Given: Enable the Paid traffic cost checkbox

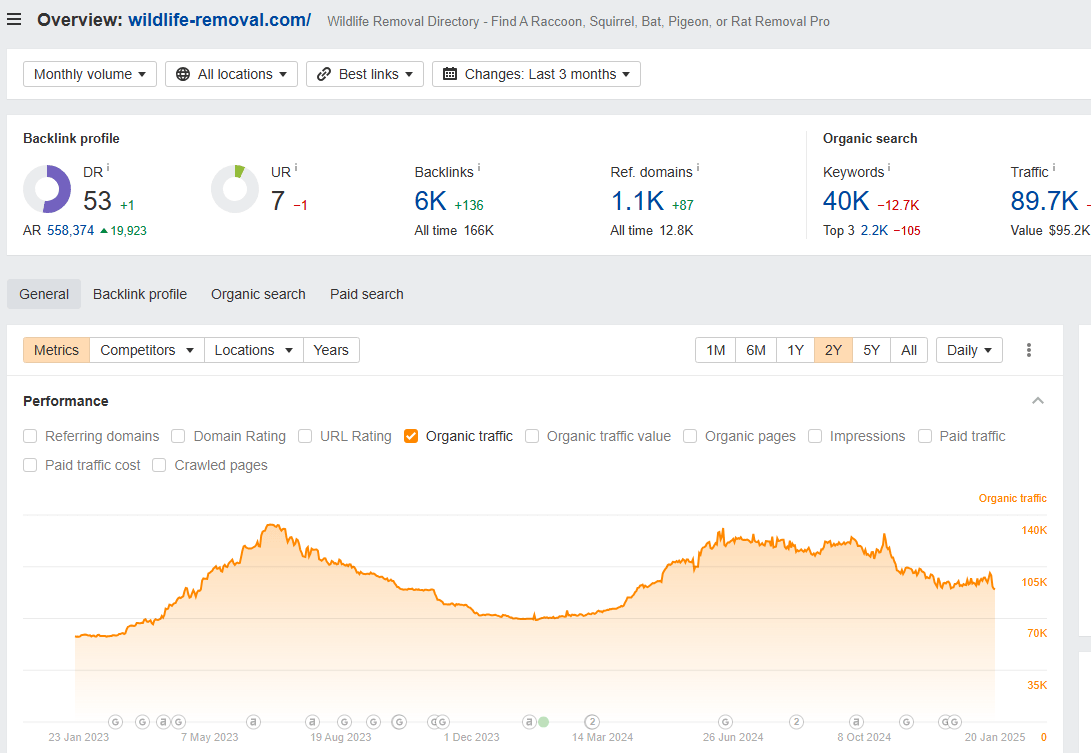Looking at the screenshot, I should (30, 465).
